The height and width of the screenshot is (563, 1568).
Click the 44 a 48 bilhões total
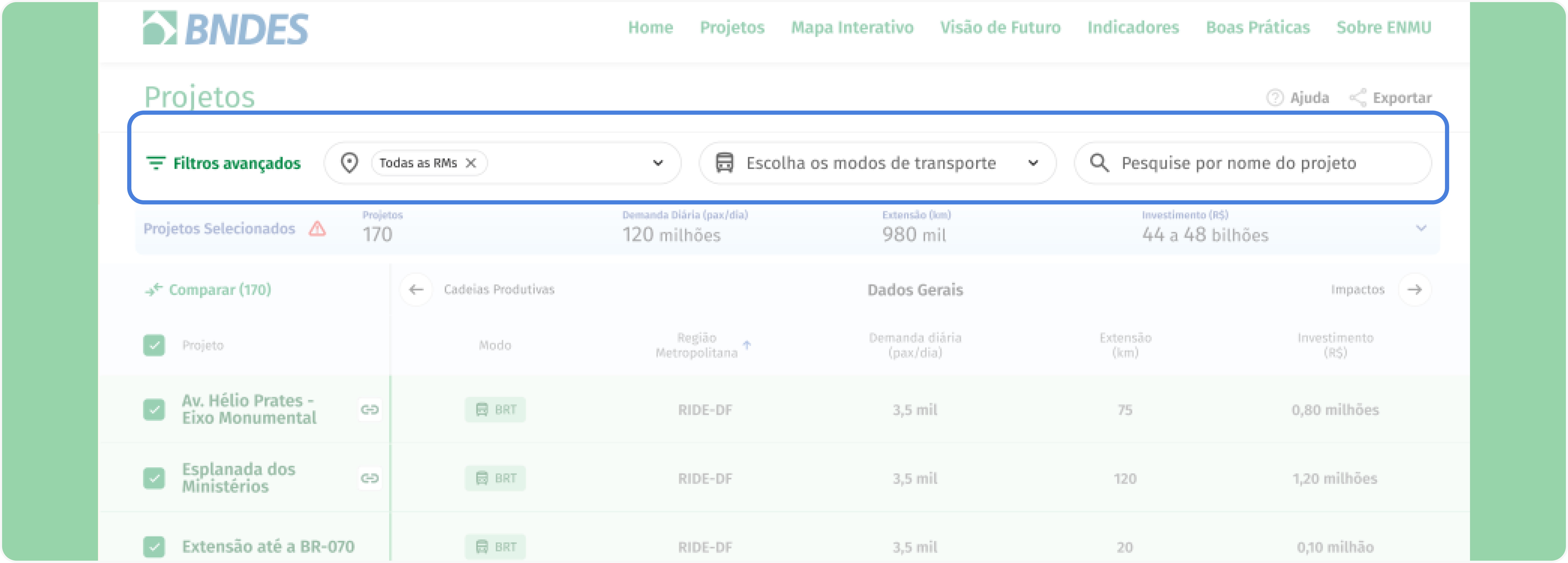click(1205, 235)
